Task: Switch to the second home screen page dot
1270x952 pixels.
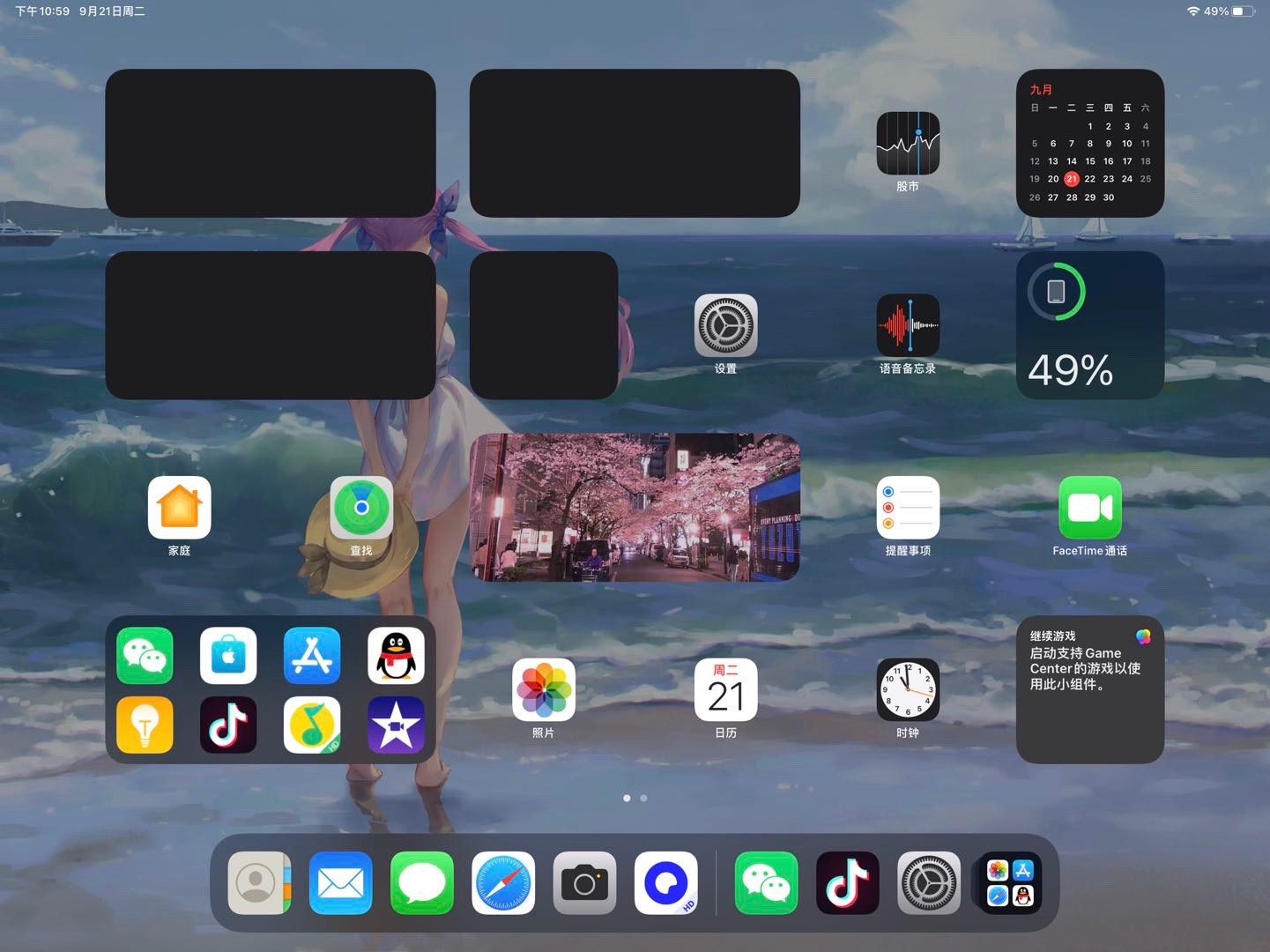Action: pyautogui.click(x=643, y=798)
